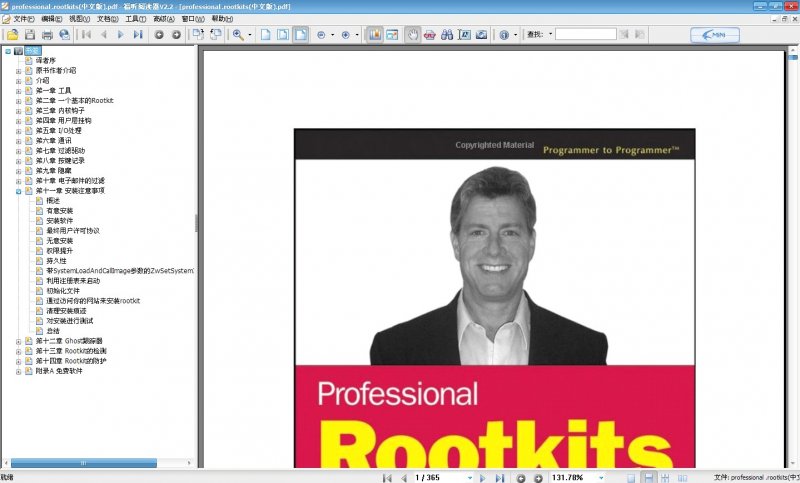The image size is (800, 483).
Task: Click the rotate counterclockwise page icon
Action: tap(215, 35)
